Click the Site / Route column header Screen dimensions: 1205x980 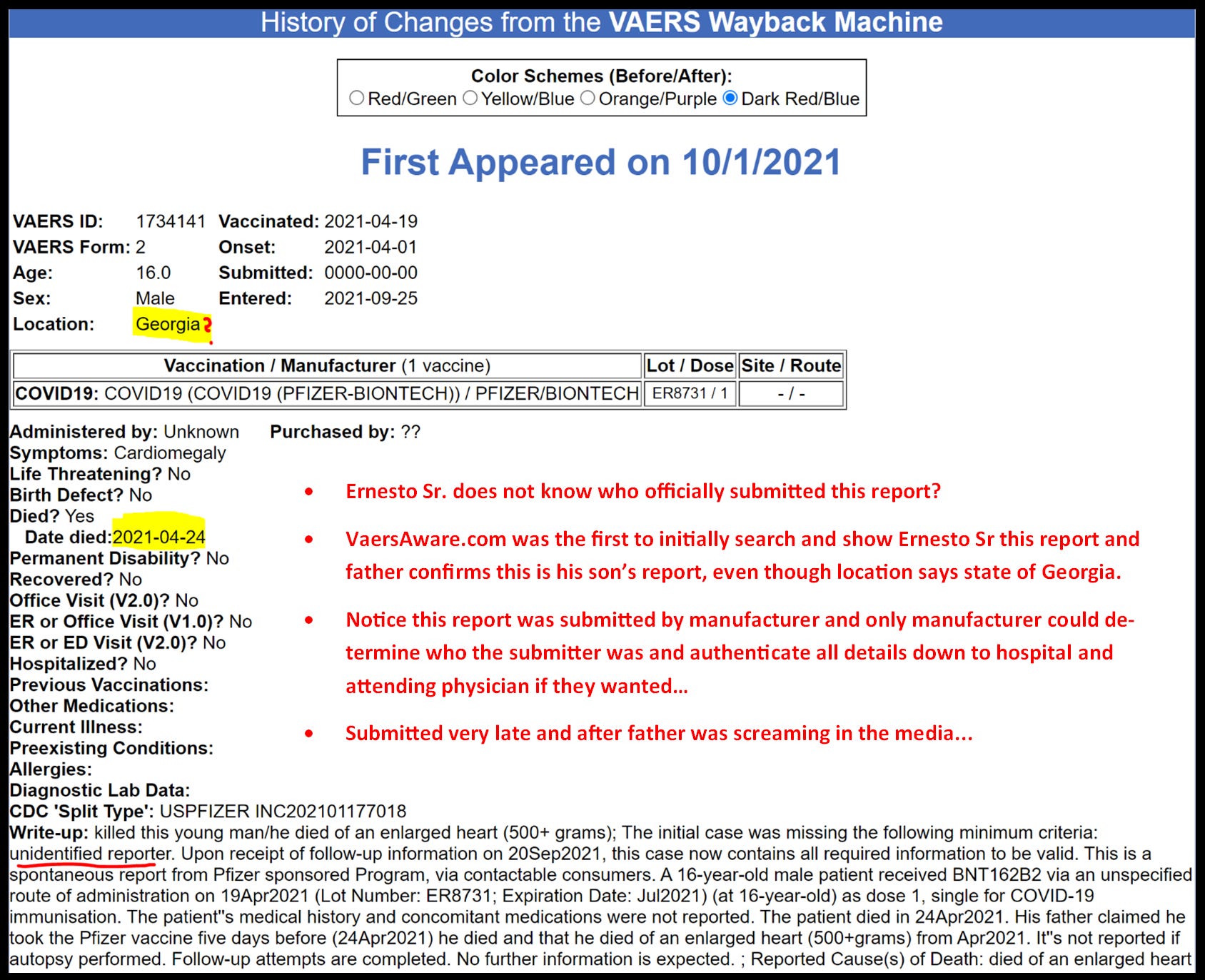pyautogui.click(x=791, y=365)
